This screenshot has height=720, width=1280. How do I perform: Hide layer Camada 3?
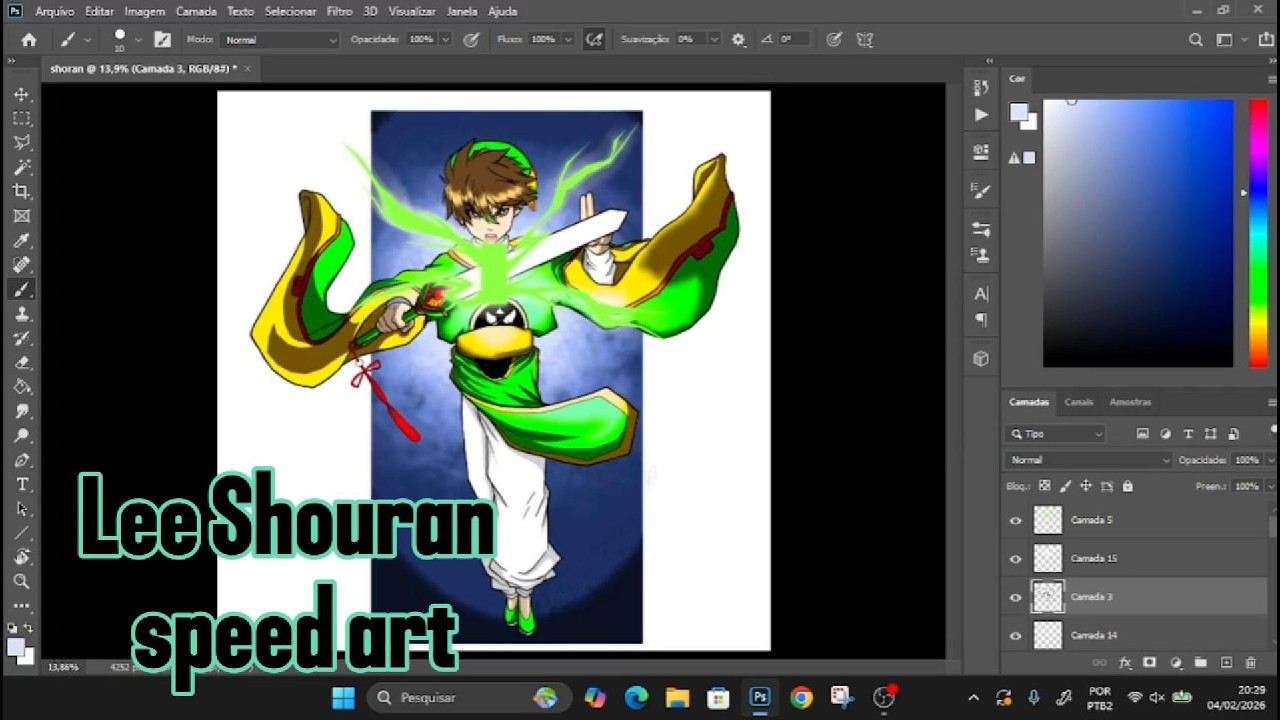click(x=1016, y=597)
